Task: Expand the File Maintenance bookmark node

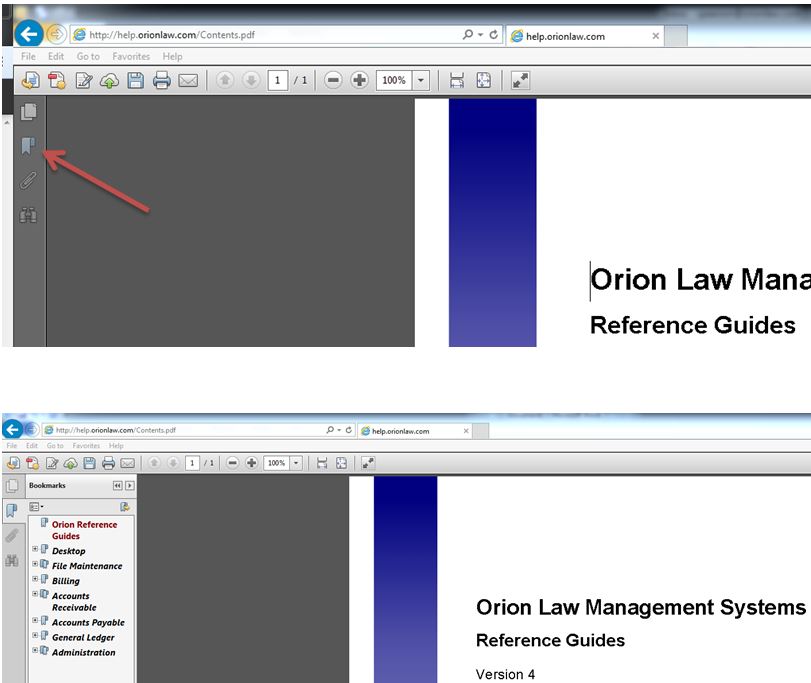Action: click(x=35, y=564)
